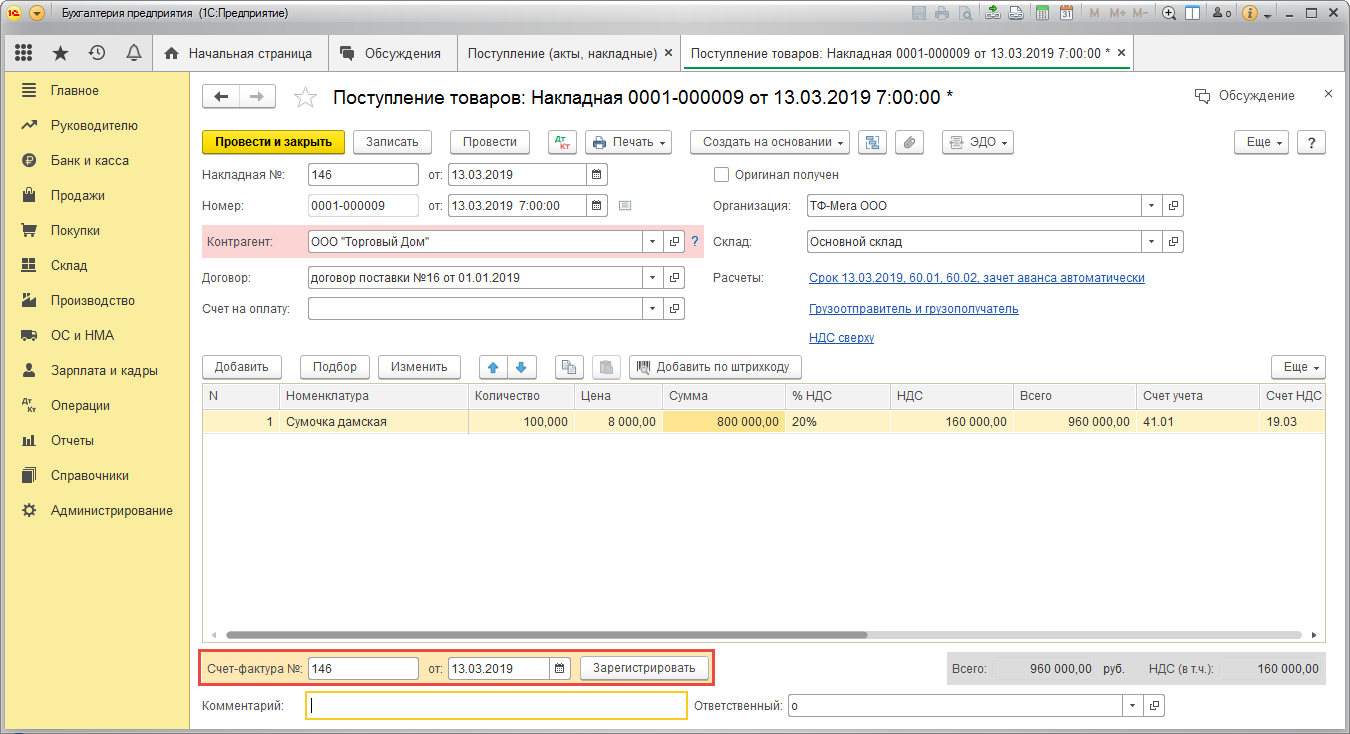
Task: Open the НДС сверху link
Action: (841, 338)
